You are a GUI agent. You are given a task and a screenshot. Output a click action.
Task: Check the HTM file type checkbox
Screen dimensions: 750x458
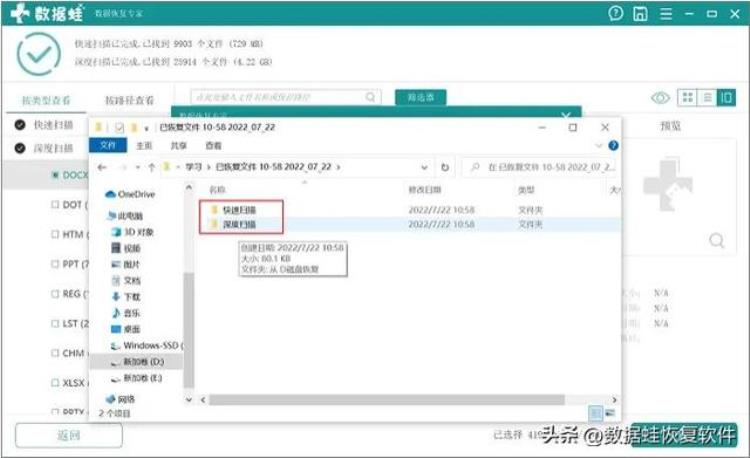(55, 234)
